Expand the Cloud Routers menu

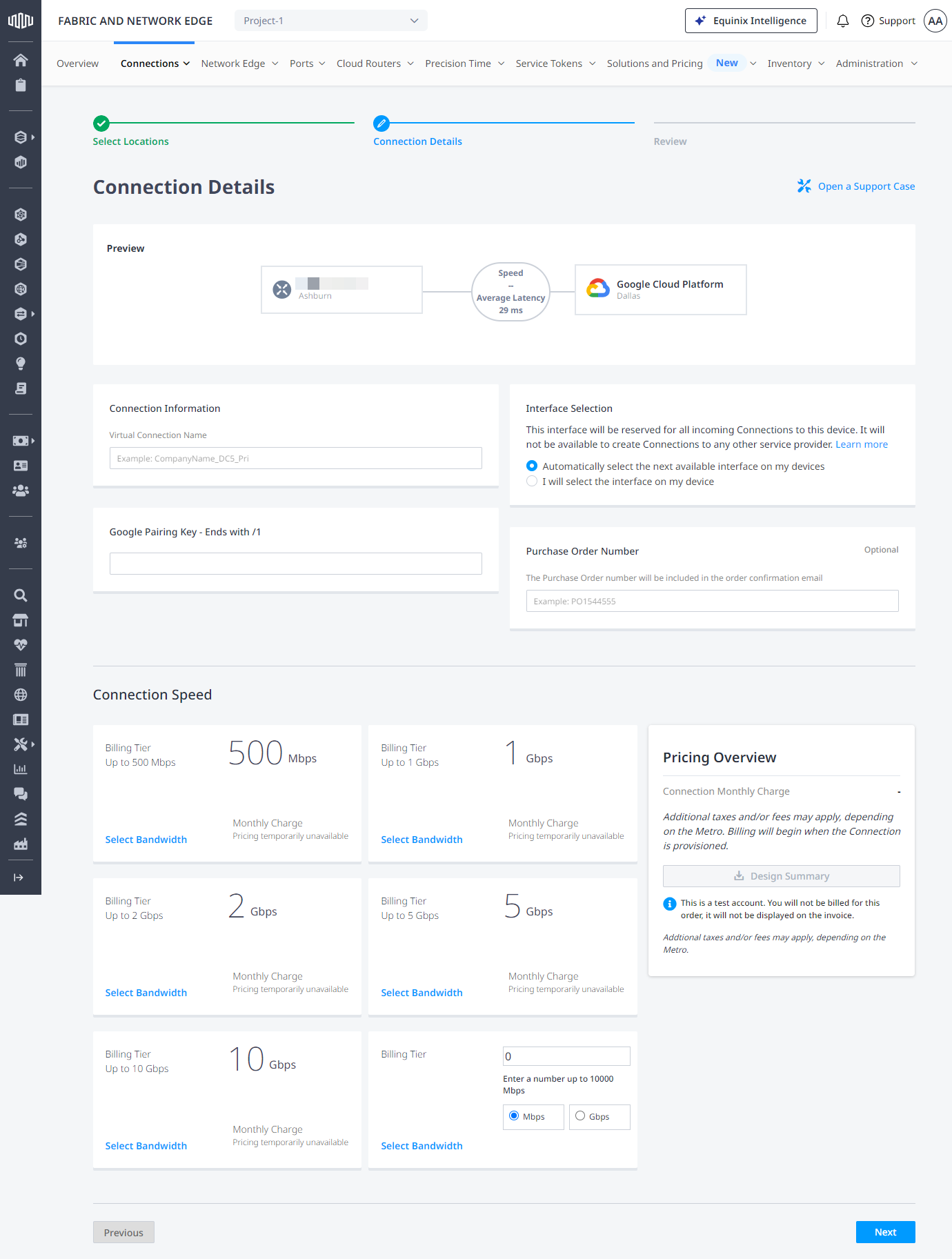point(375,63)
